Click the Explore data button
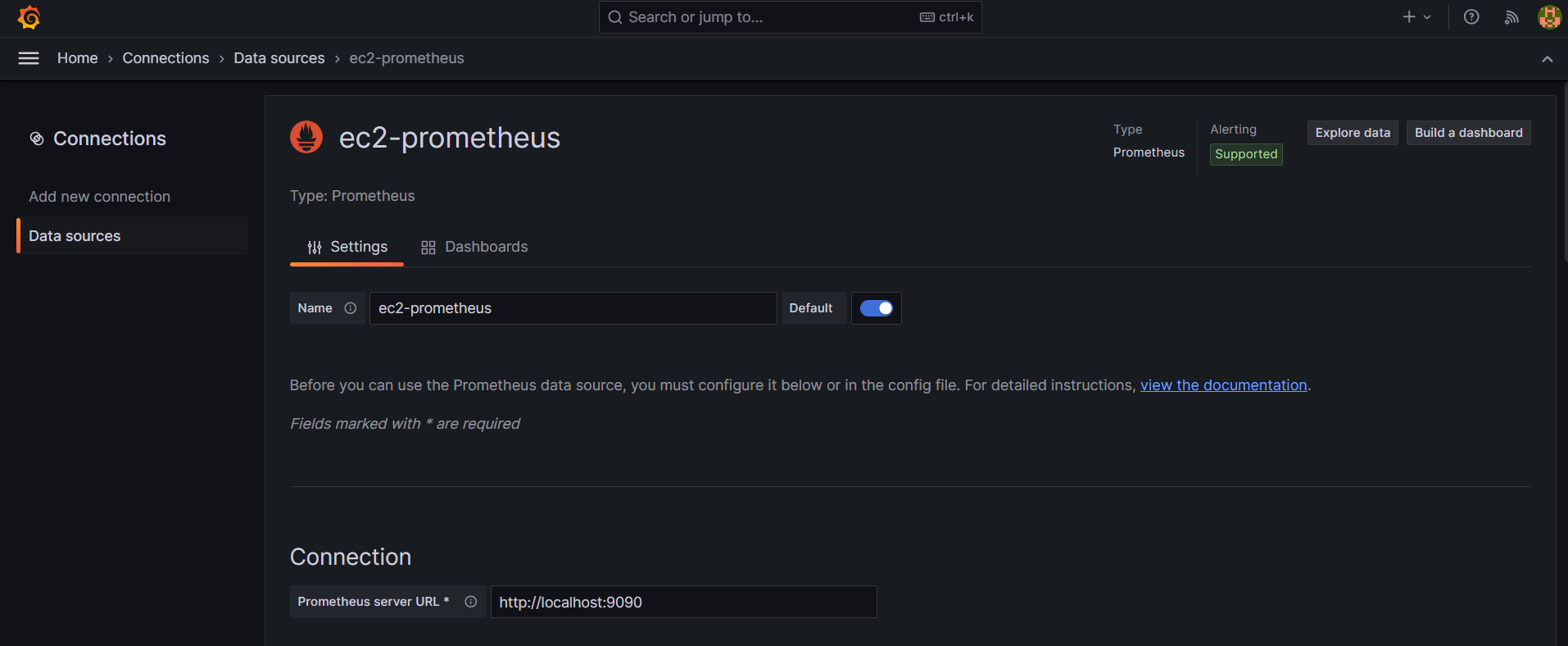 click(x=1353, y=133)
